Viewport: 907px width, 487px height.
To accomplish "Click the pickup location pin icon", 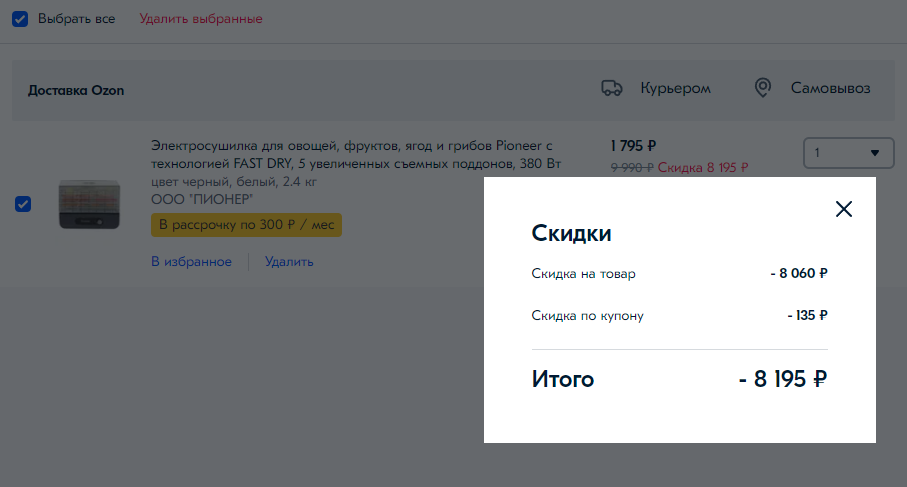I will click(x=763, y=88).
